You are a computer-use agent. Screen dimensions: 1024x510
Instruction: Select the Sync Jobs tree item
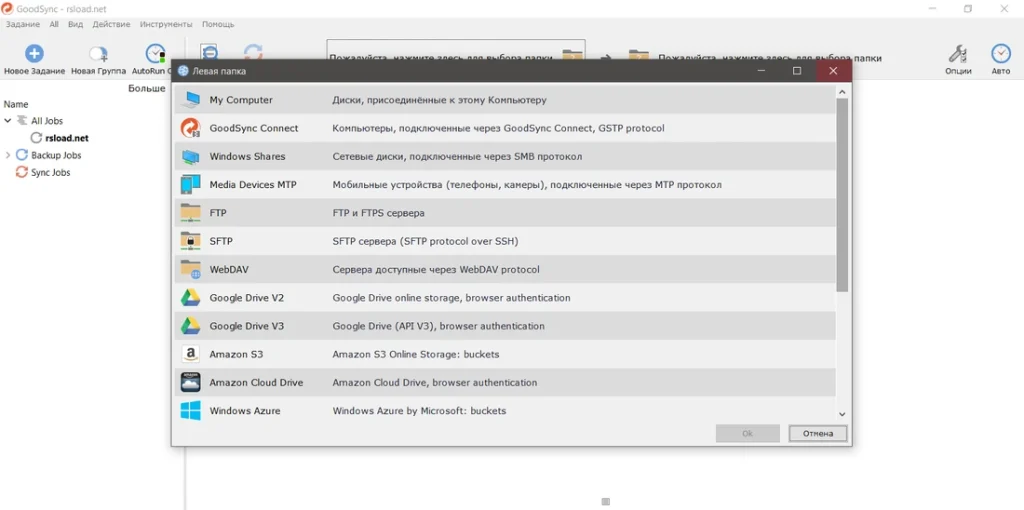[x=50, y=173]
